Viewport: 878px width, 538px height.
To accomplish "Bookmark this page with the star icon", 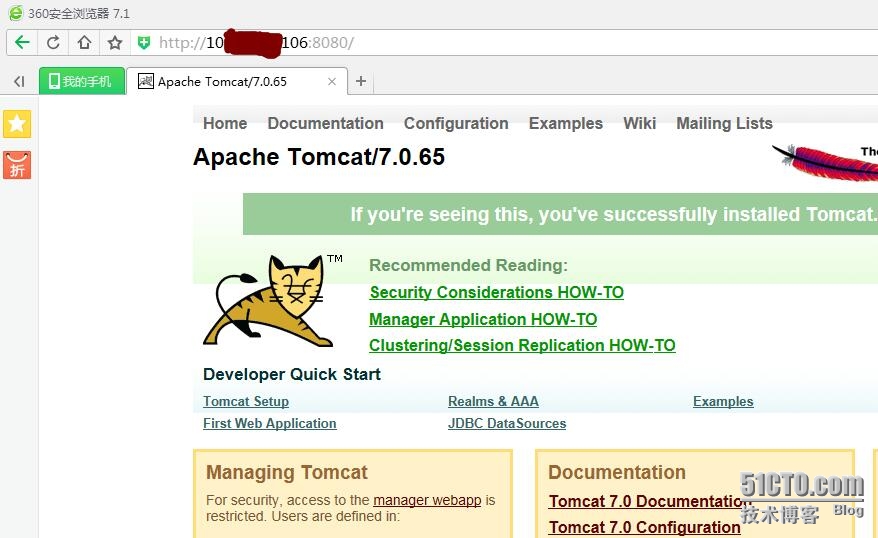I will [115, 43].
